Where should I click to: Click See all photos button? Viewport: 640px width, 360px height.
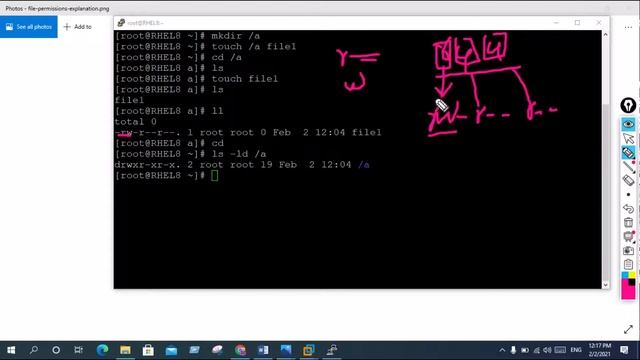coord(29,27)
